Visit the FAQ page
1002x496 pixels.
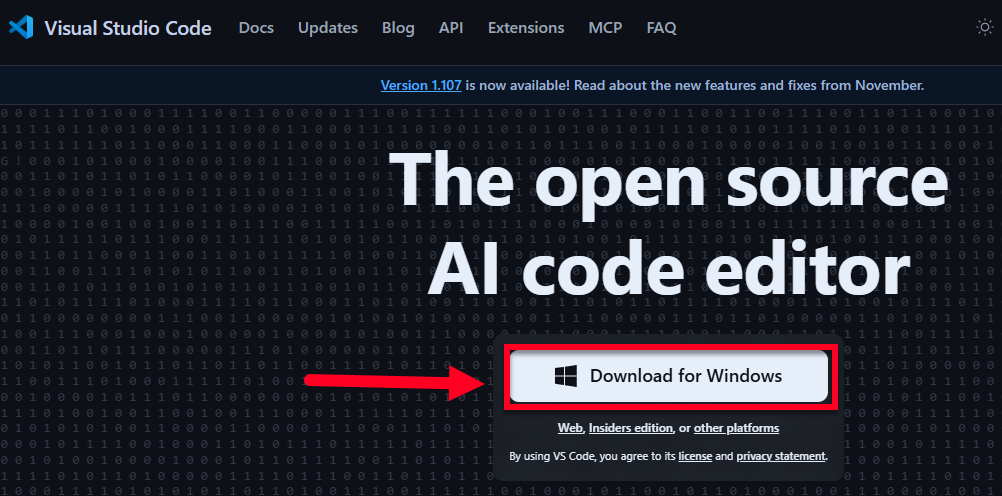(x=661, y=28)
